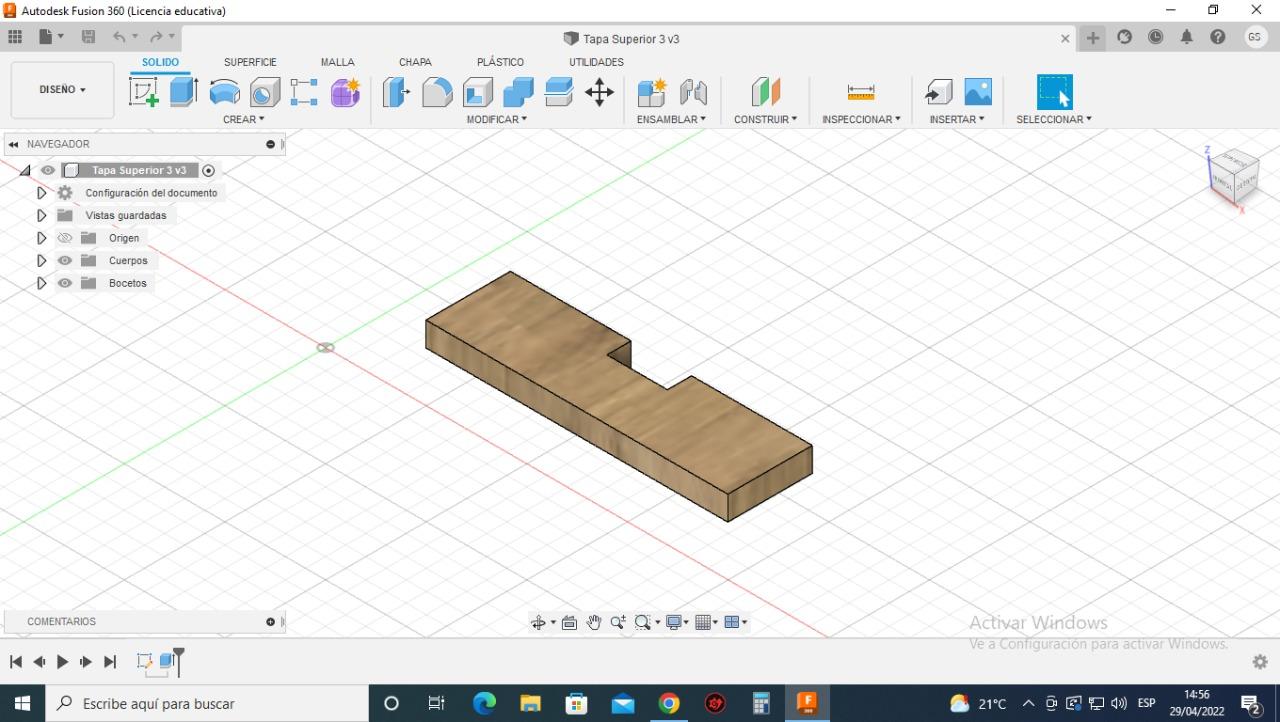Open the CREAR dropdown menu

244,119
